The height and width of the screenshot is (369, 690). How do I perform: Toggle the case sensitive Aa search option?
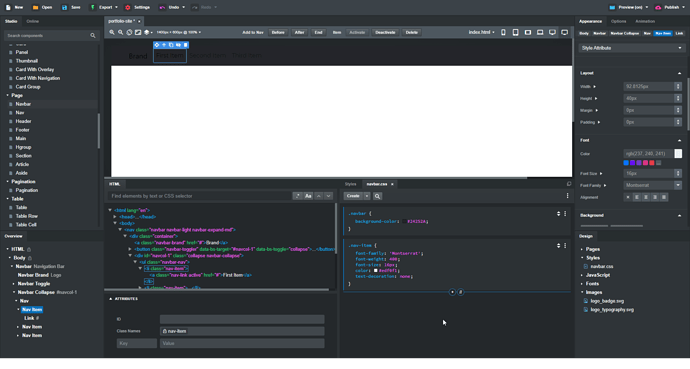click(308, 196)
